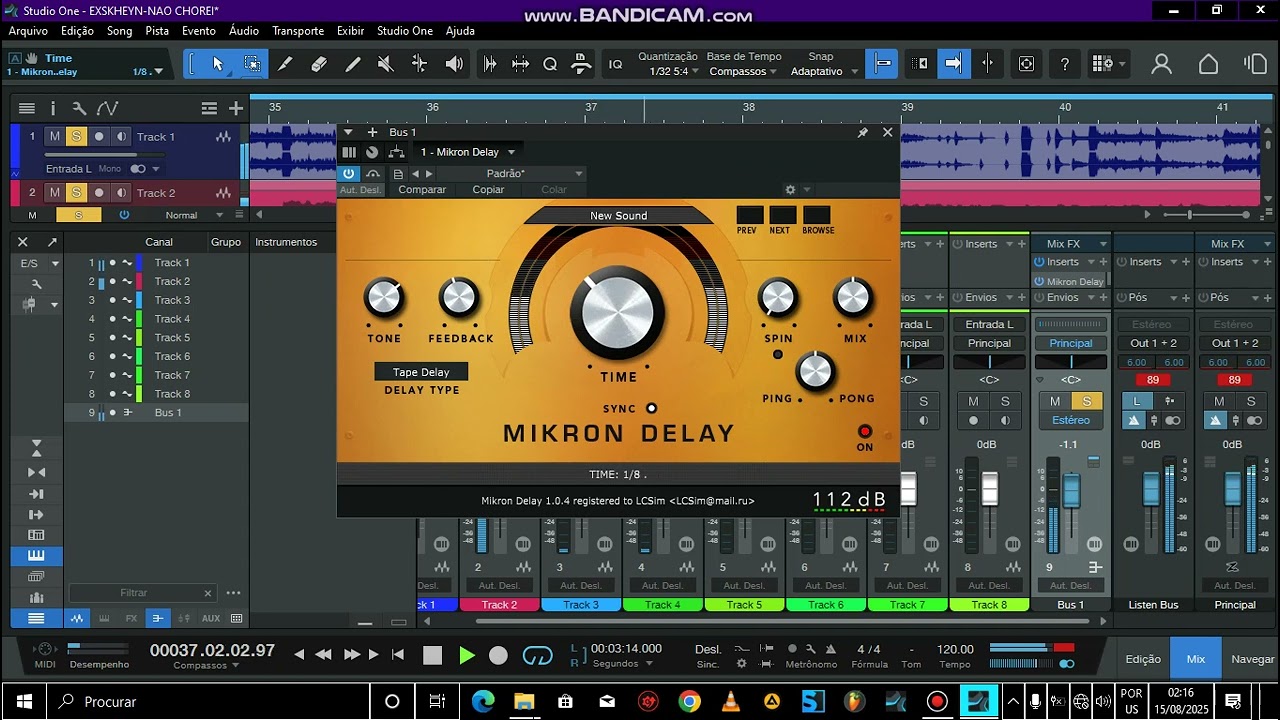Select the Paint (pencil) tool
The height and width of the screenshot is (720, 1280).
pyautogui.click(x=353, y=64)
